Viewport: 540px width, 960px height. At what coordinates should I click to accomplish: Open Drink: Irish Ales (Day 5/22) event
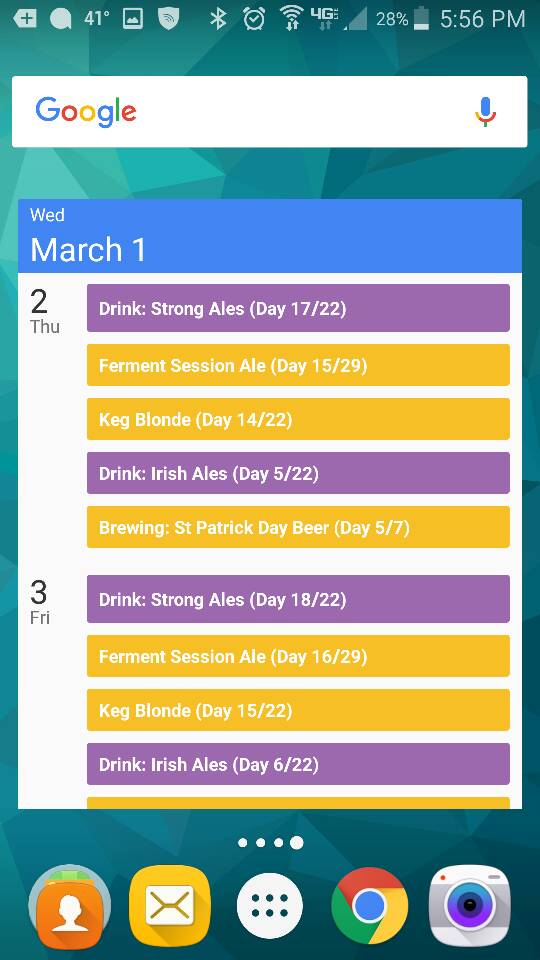tap(298, 473)
